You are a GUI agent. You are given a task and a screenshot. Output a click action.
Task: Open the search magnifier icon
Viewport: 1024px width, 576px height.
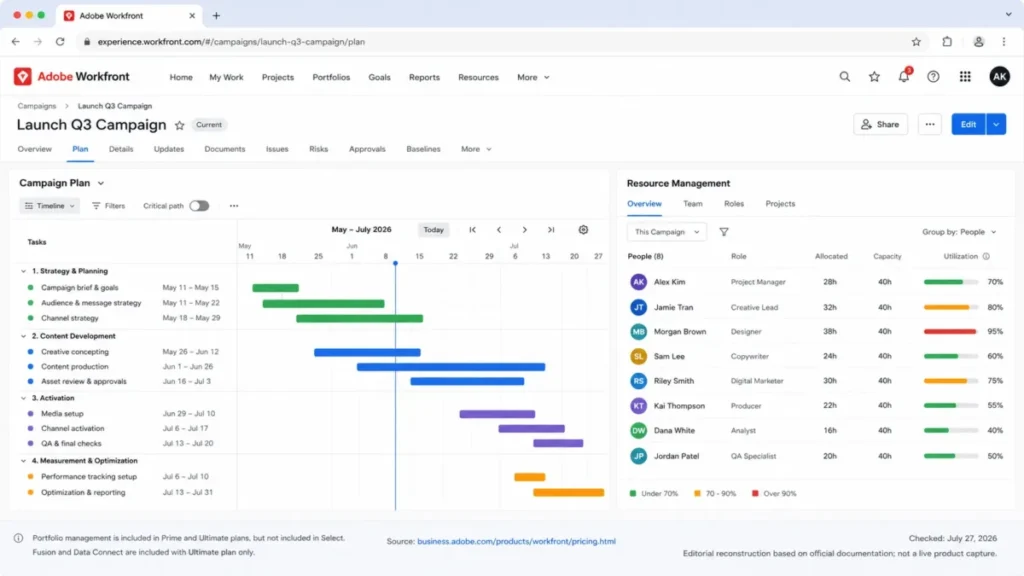(844, 76)
